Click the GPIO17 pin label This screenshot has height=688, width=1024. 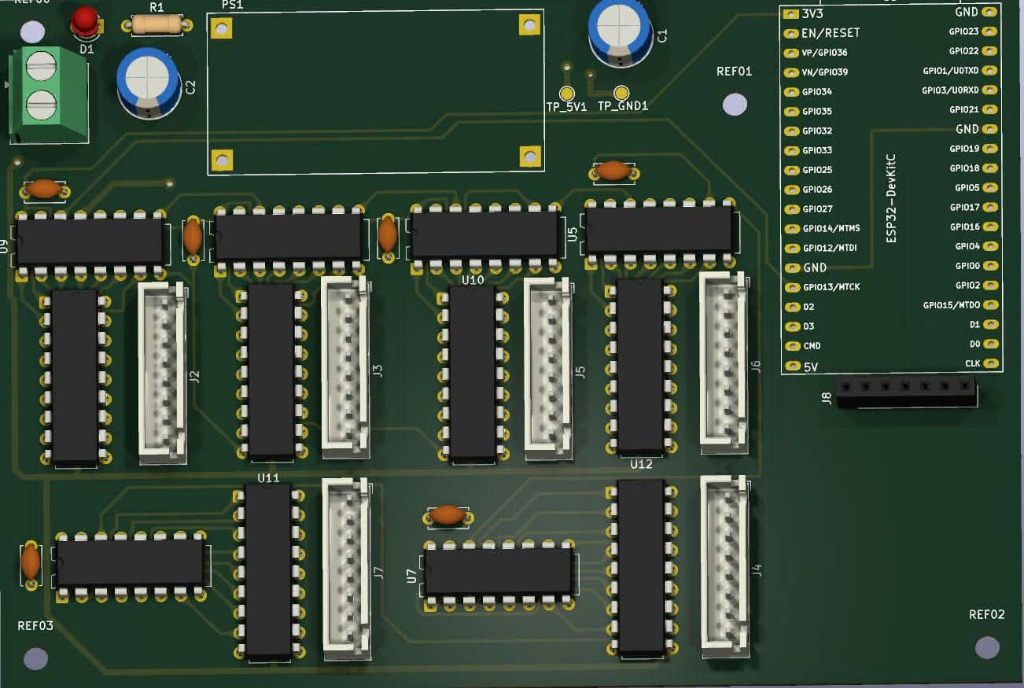click(x=965, y=207)
